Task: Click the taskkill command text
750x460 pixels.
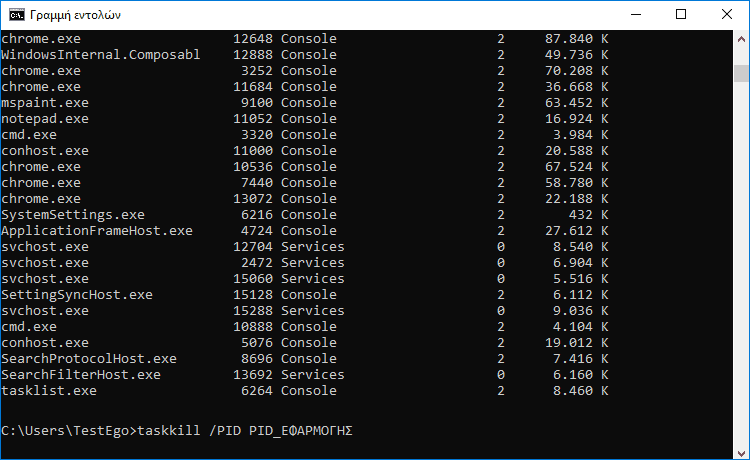Action: [169, 430]
